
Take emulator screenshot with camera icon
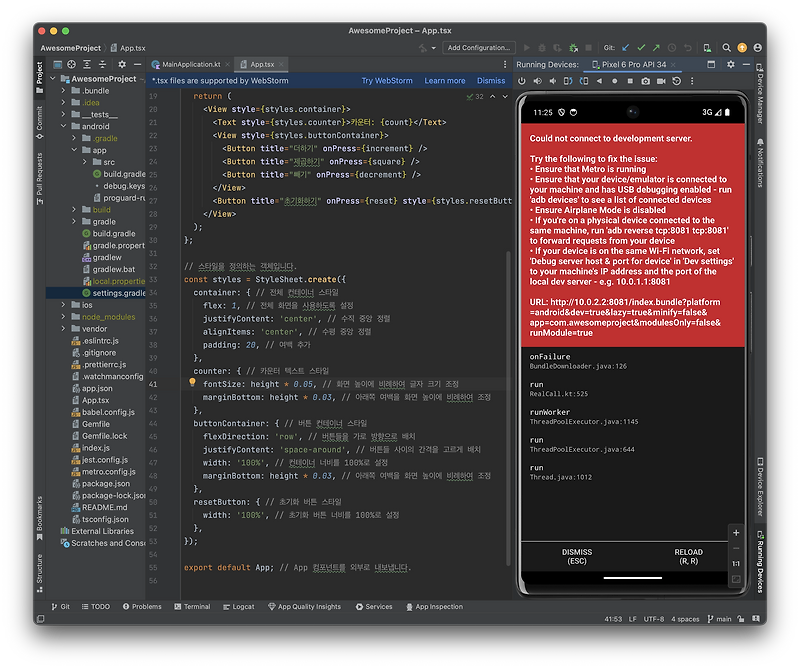[645, 81]
